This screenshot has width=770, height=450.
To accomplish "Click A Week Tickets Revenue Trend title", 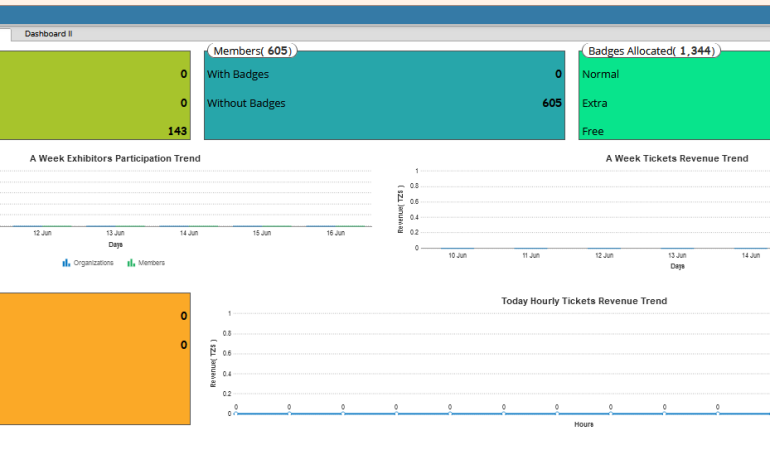I will coord(676,158).
